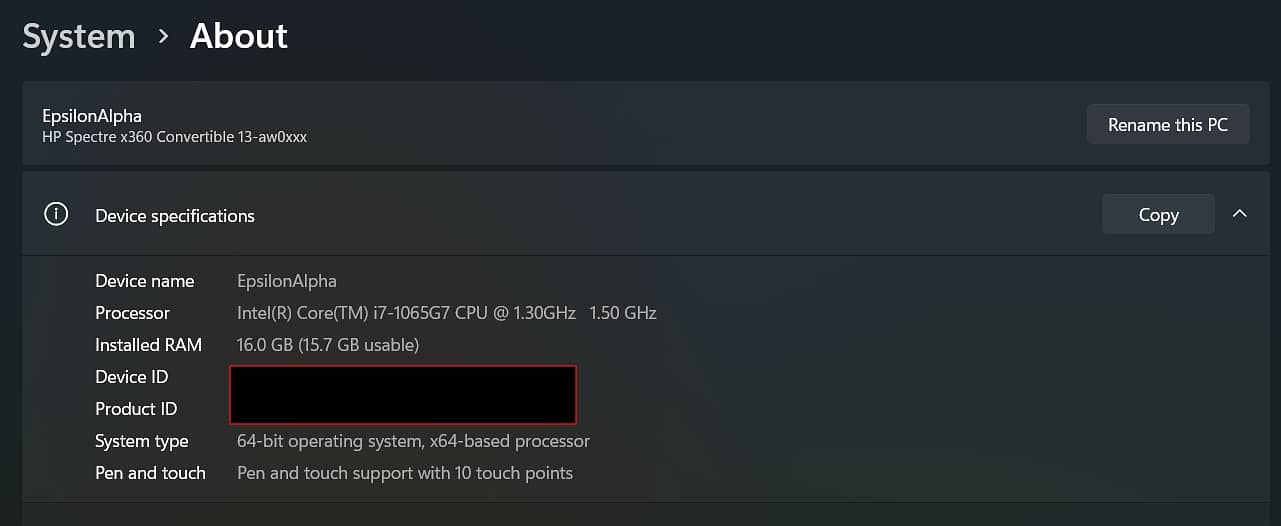
Task: Click the HP Spectre x360 Convertible model text
Action: pyautogui.click(x=174, y=137)
